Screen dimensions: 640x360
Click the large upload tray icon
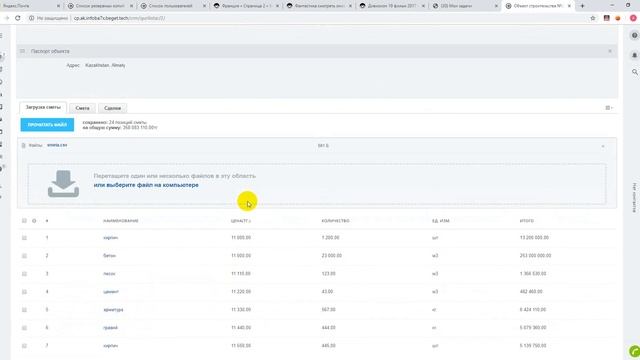(63, 184)
